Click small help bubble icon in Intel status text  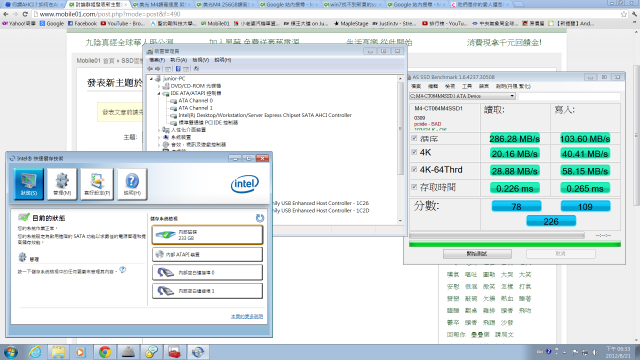(x=122, y=270)
